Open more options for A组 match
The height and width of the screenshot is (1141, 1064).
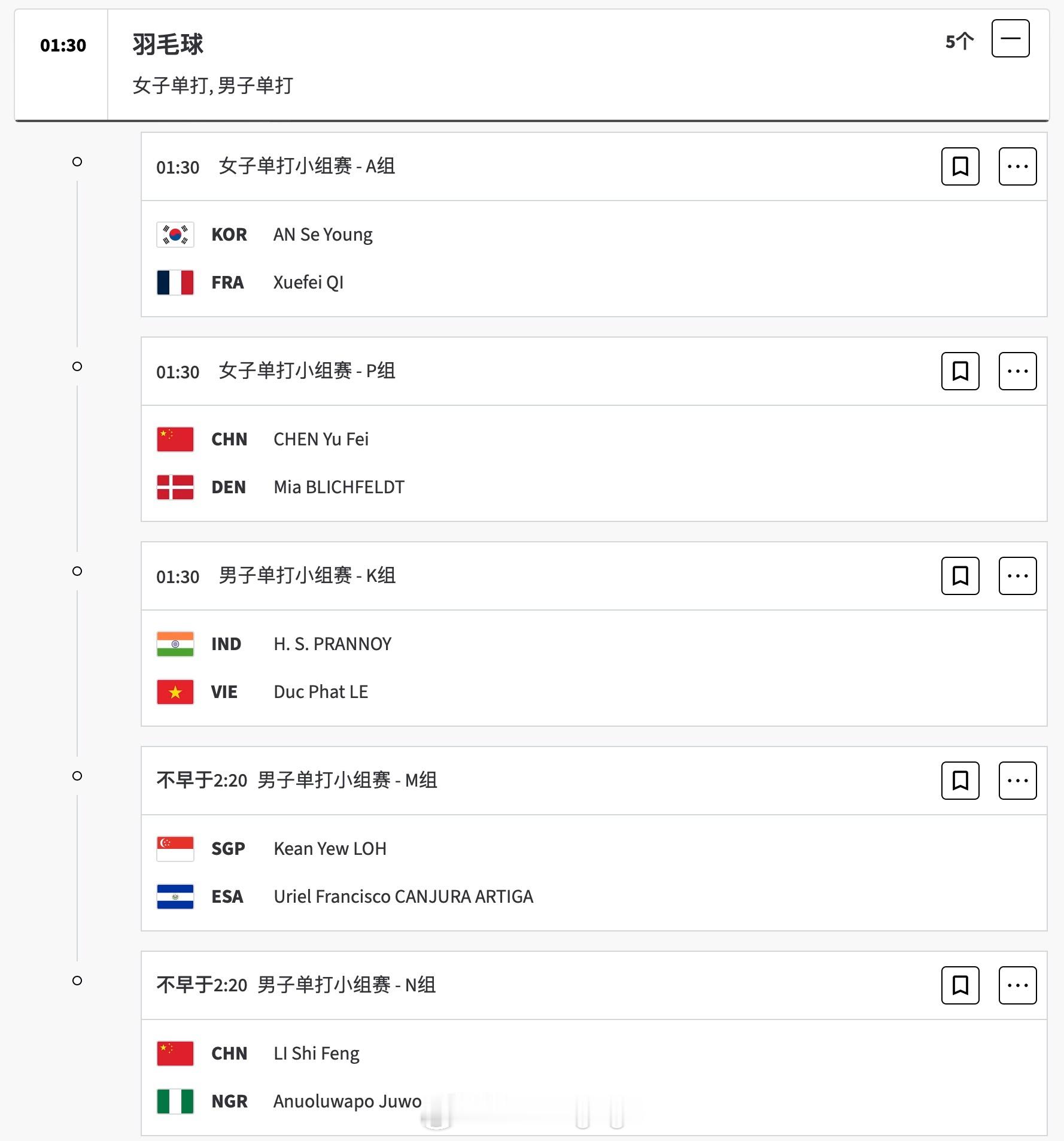[1017, 166]
